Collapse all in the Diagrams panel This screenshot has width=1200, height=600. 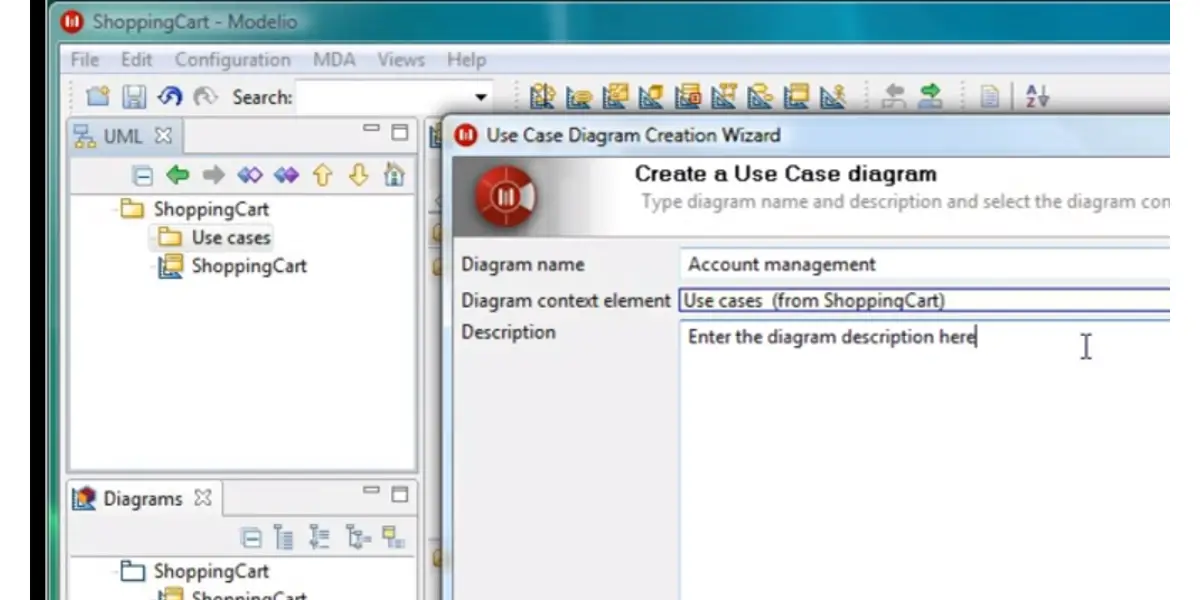tap(252, 538)
